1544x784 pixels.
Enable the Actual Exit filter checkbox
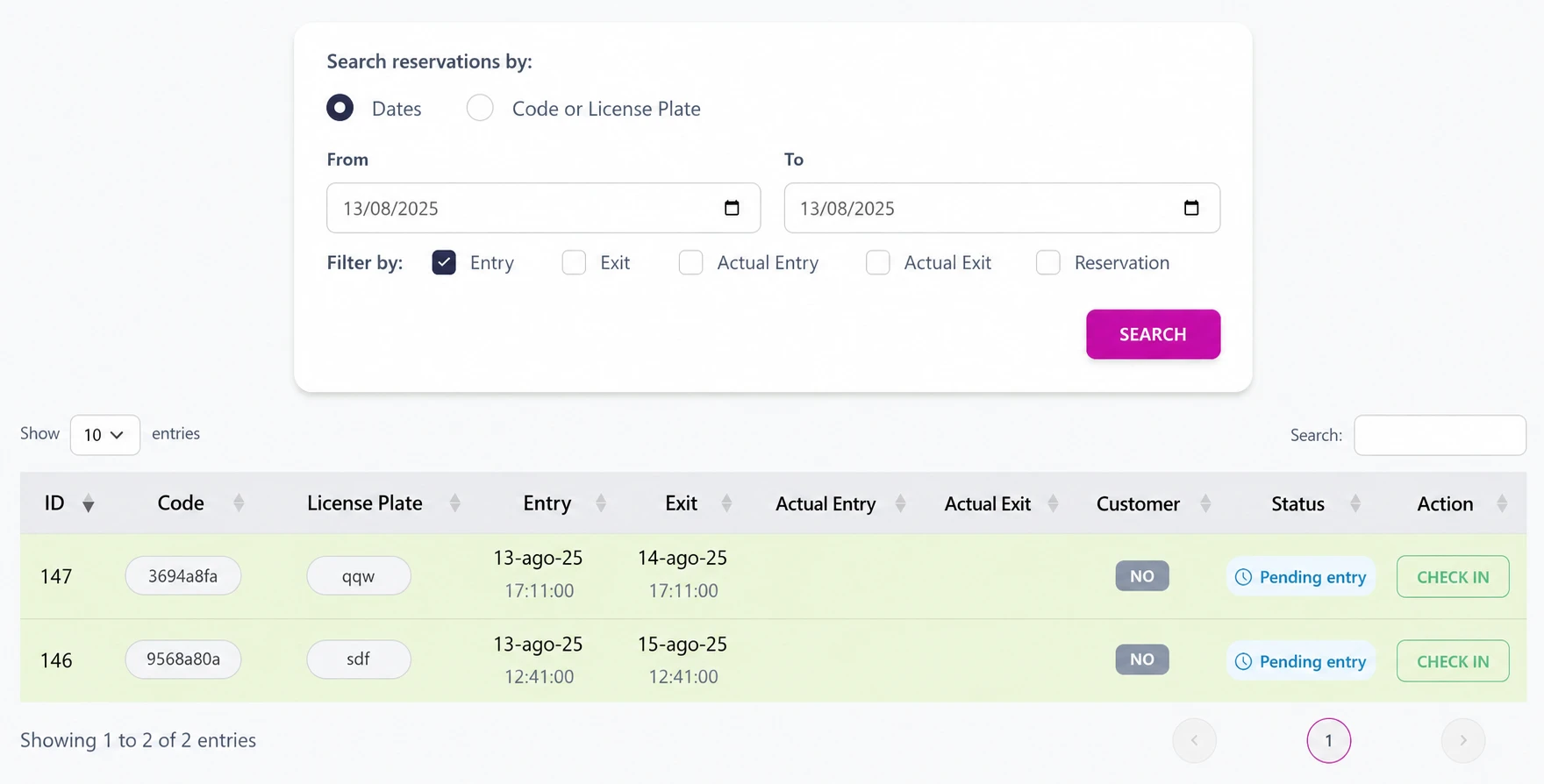tap(877, 262)
